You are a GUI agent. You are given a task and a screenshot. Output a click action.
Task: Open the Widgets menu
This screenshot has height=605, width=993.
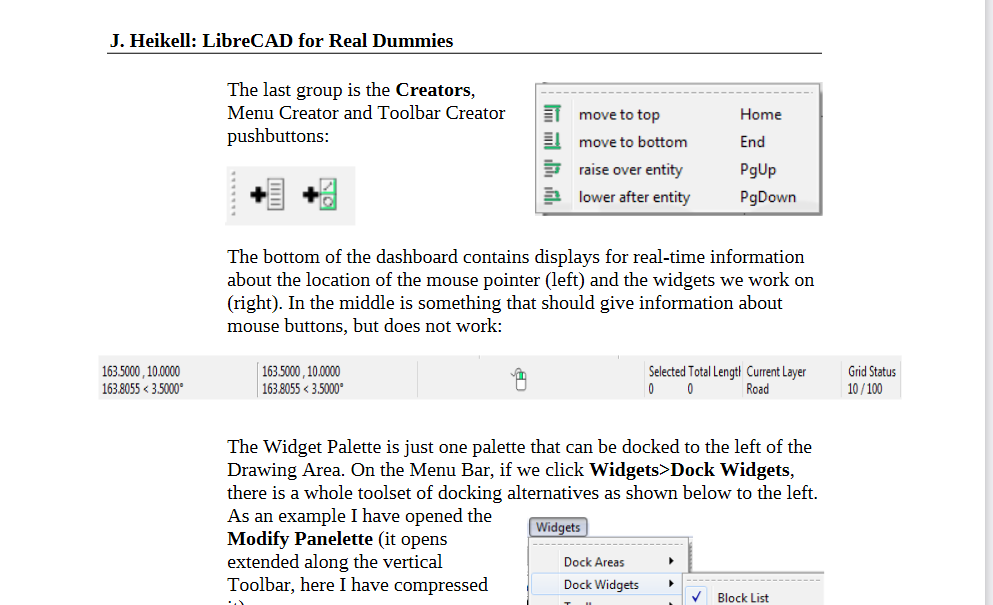(558, 527)
